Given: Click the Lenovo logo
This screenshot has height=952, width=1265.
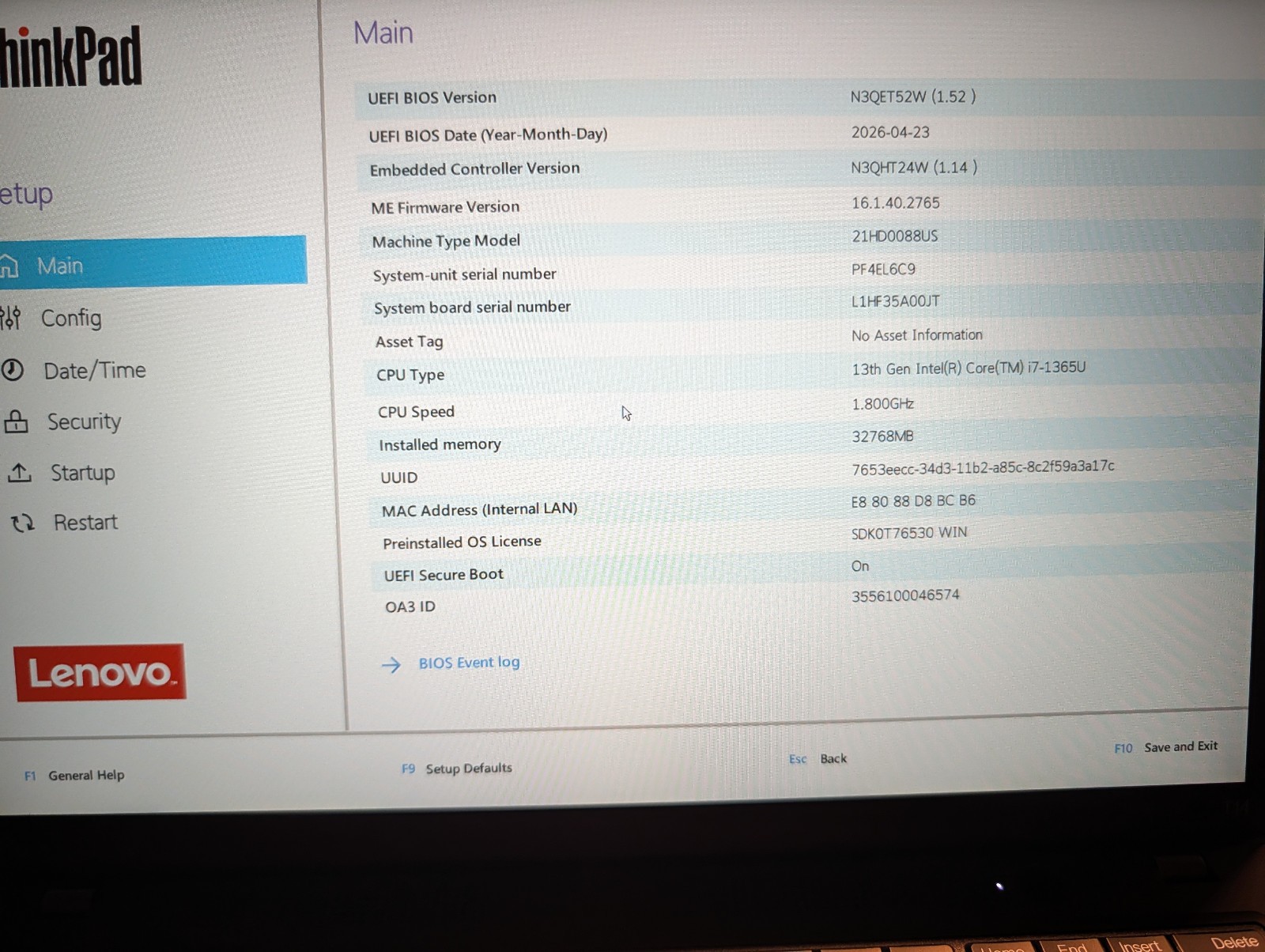Looking at the screenshot, I should 100,673.
